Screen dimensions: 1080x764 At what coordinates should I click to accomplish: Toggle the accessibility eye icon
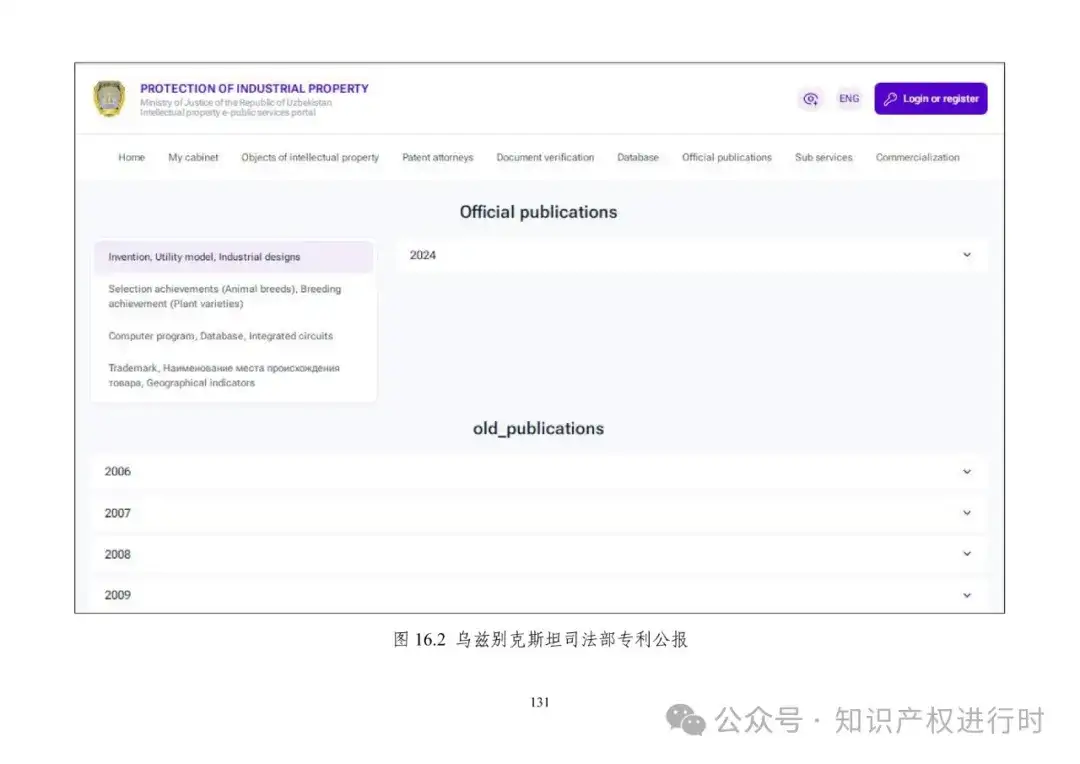[811, 99]
